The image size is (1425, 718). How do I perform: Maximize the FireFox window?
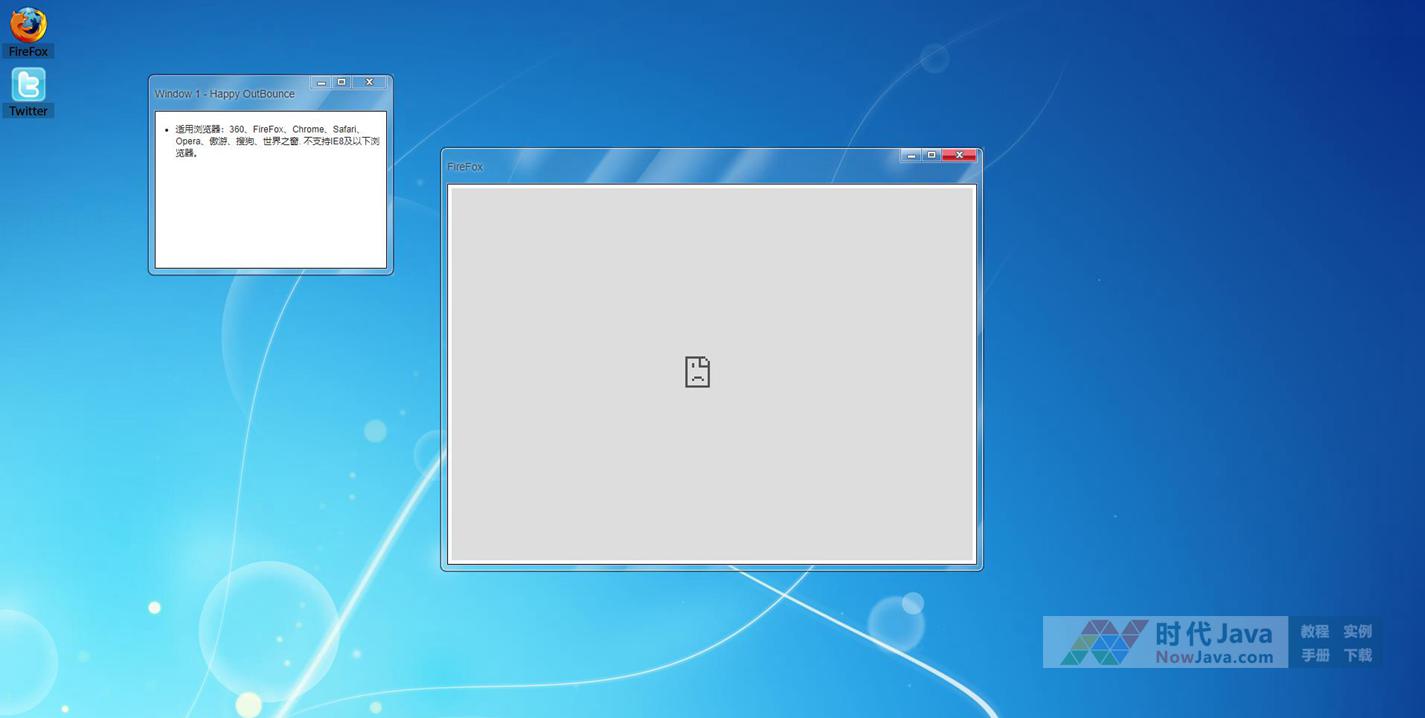coord(932,155)
